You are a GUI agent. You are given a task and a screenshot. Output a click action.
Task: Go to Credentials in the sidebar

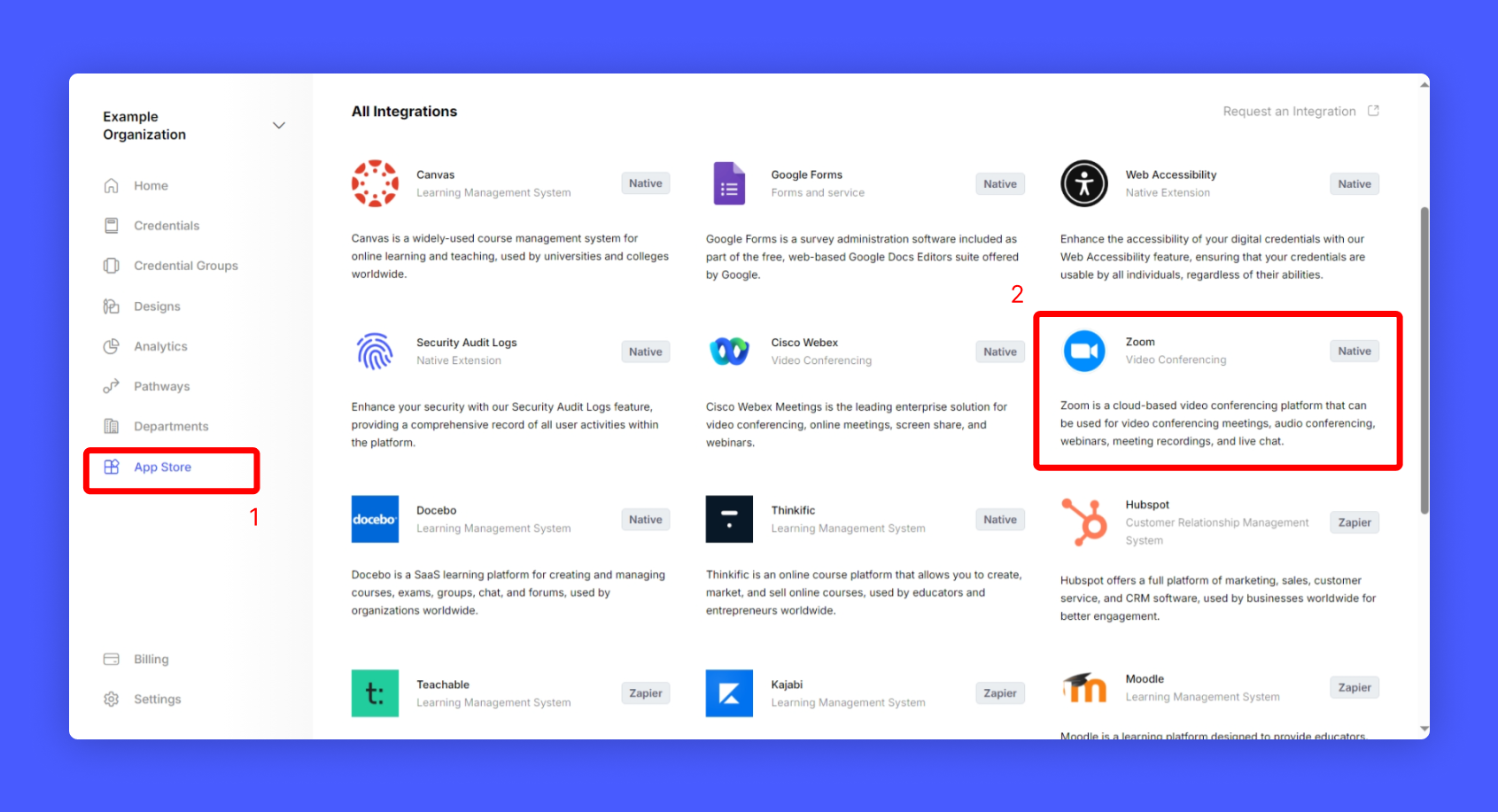coord(167,226)
